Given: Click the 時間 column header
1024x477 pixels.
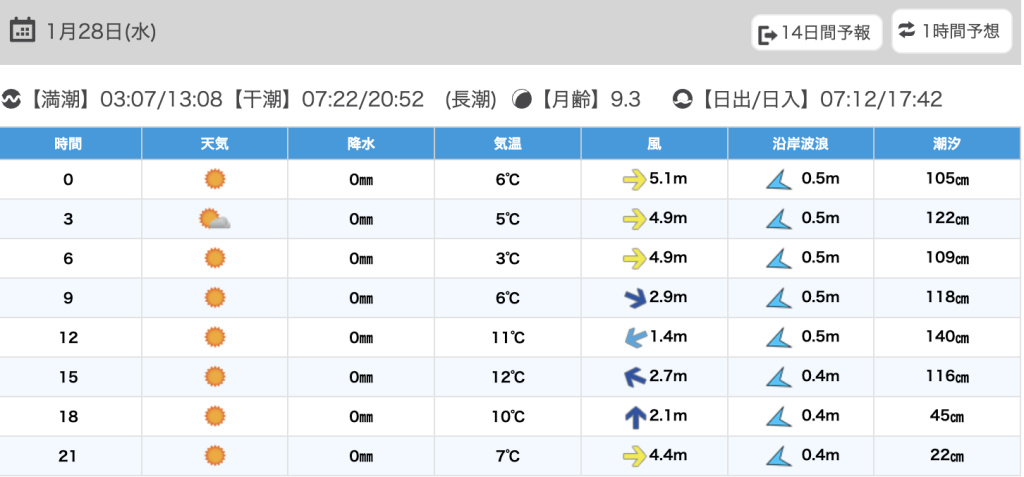Looking at the screenshot, I should [71, 144].
